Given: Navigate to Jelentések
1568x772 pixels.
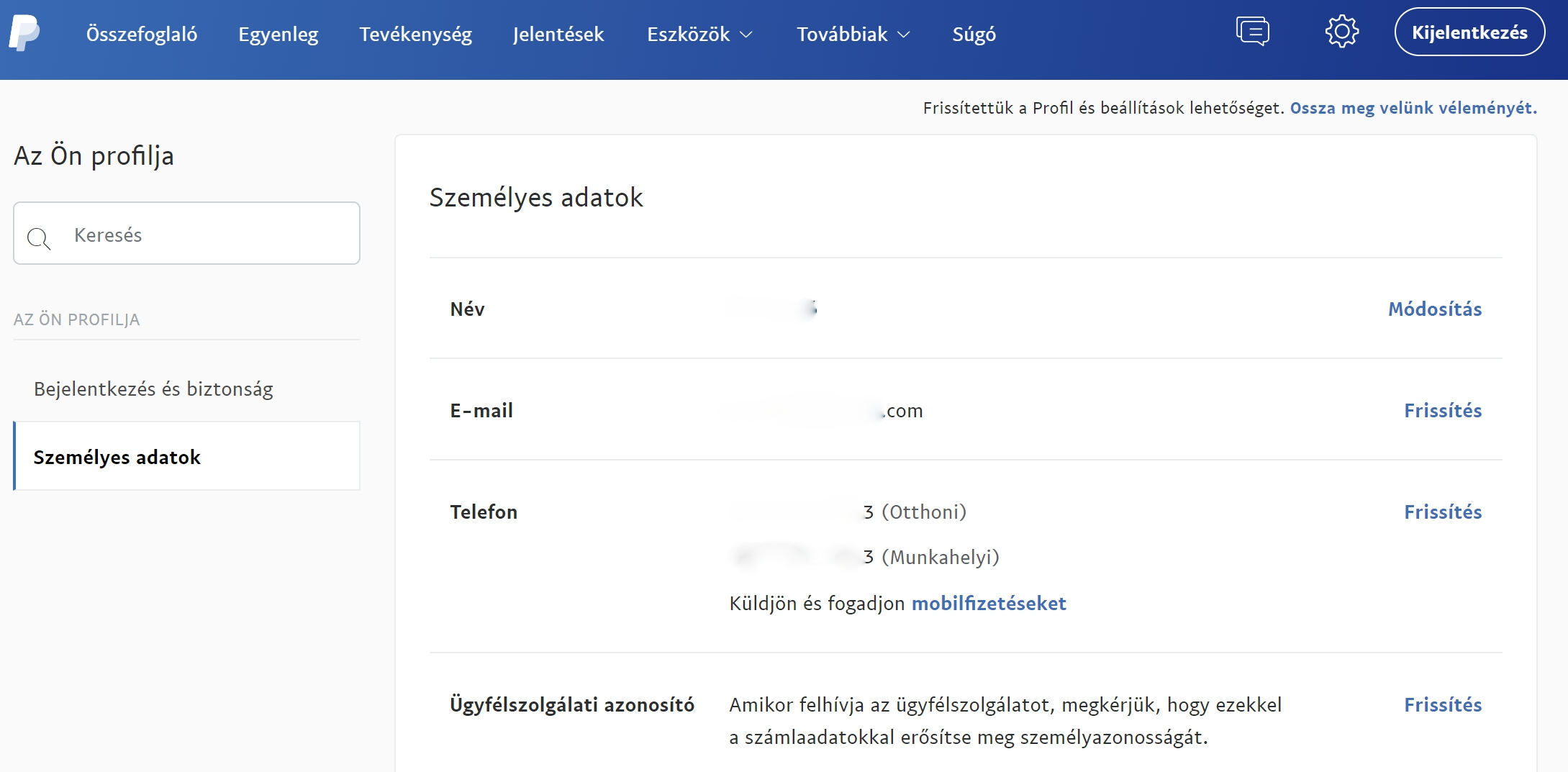Looking at the screenshot, I should 558,34.
